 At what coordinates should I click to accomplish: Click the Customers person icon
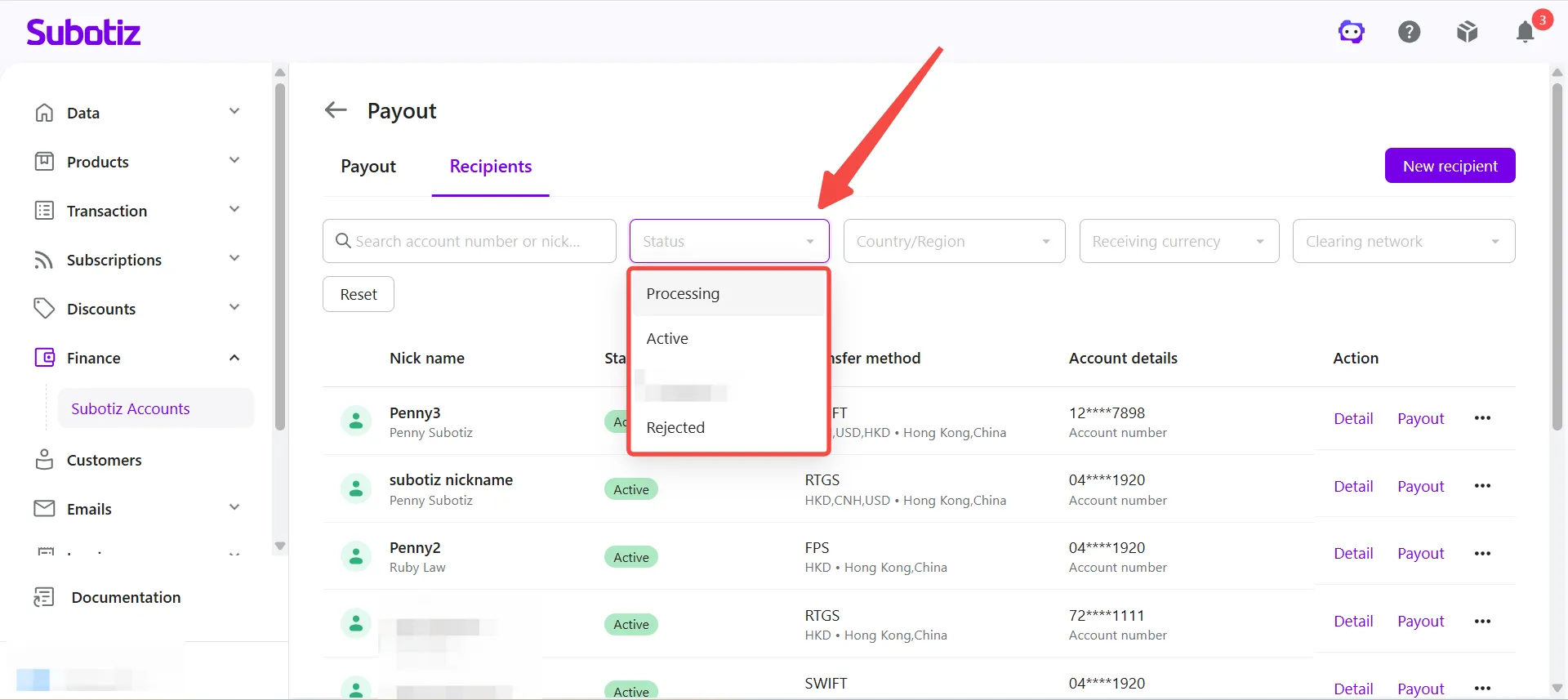44,460
